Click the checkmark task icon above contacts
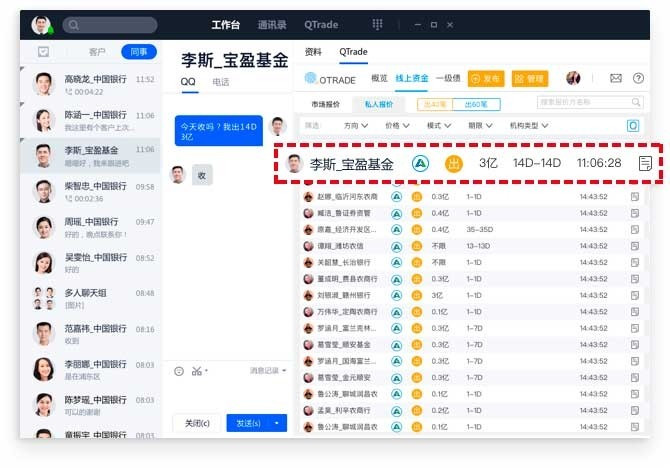The width and height of the screenshot is (670, 468). [x=43, y=52]
